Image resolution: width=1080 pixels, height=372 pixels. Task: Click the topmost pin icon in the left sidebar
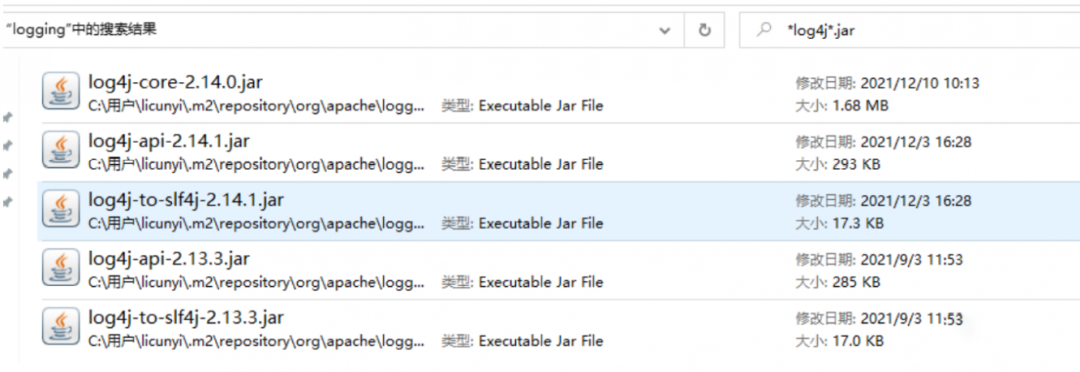pos(8,117)
